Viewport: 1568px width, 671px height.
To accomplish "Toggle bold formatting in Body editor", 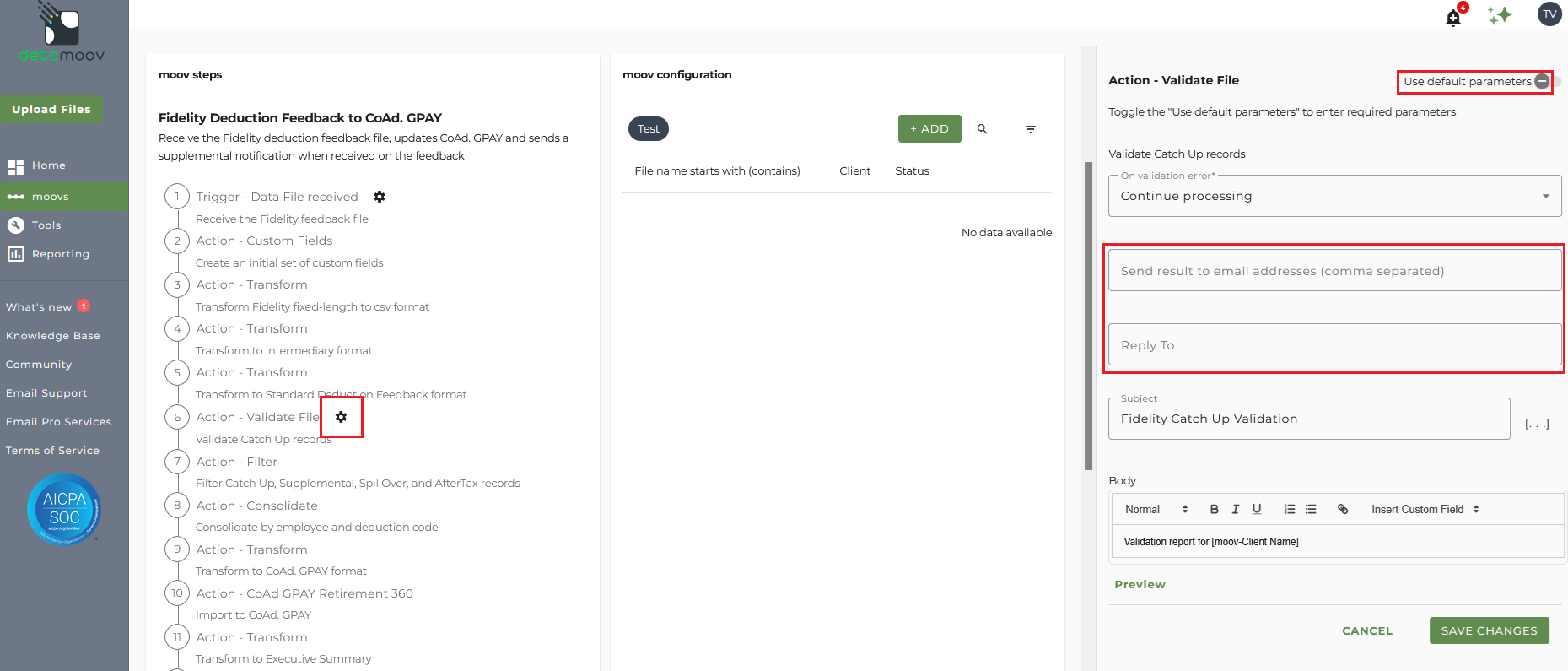I will click(x=1214, y=509).
